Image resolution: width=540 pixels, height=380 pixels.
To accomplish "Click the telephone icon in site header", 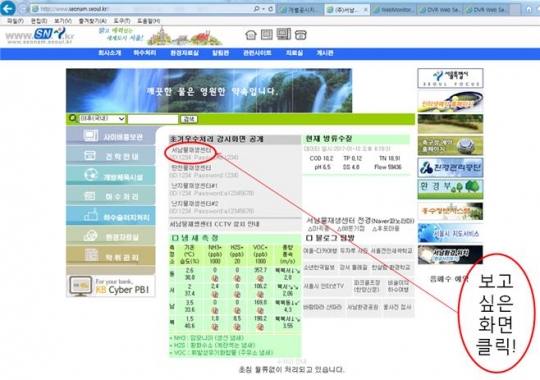I will 300,35.
